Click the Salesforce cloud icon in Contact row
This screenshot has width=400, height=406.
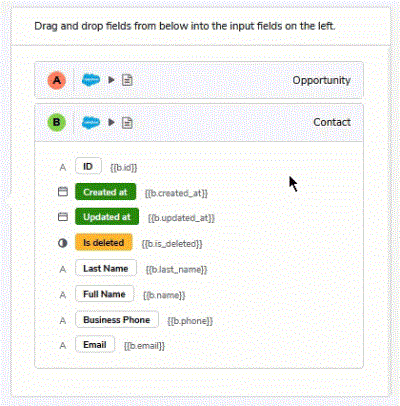[x=91, y=122]
